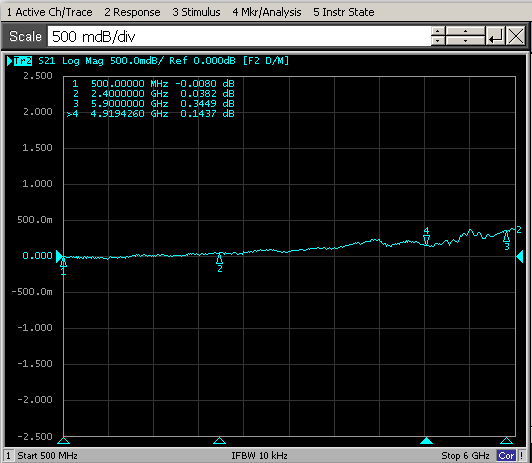Select the highlighted Tr2 trace label
Image resolution: width=532 pixels, height=463 pixels.
[x=23, y=61]
